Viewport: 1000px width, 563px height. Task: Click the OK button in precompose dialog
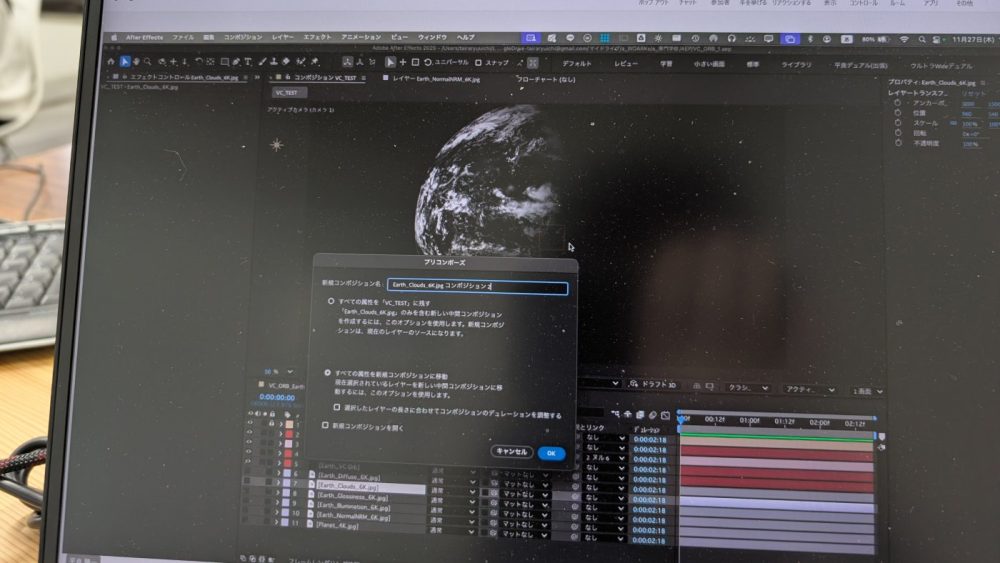tap(551, 453)
